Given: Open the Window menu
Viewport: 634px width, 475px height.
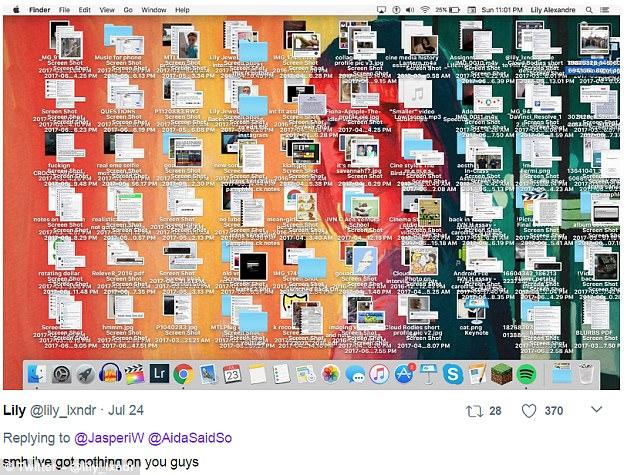Looking at the screenshot, I should click(x=153, y=9).
